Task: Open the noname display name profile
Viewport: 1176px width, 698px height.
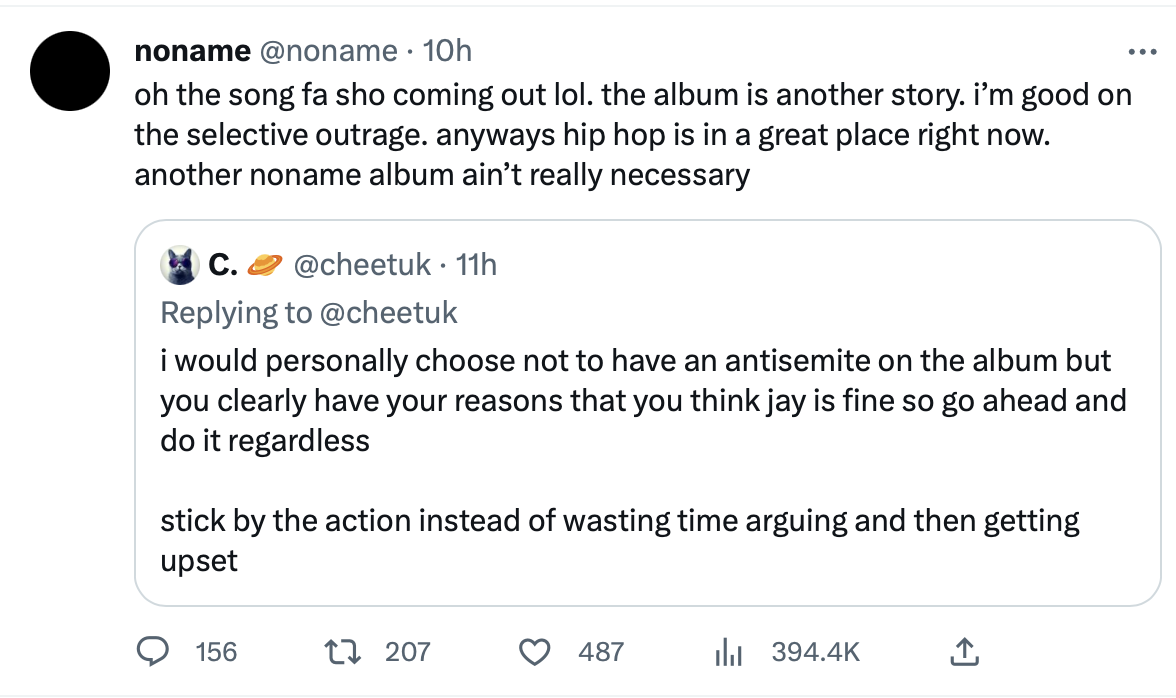Action: point(192,50)
